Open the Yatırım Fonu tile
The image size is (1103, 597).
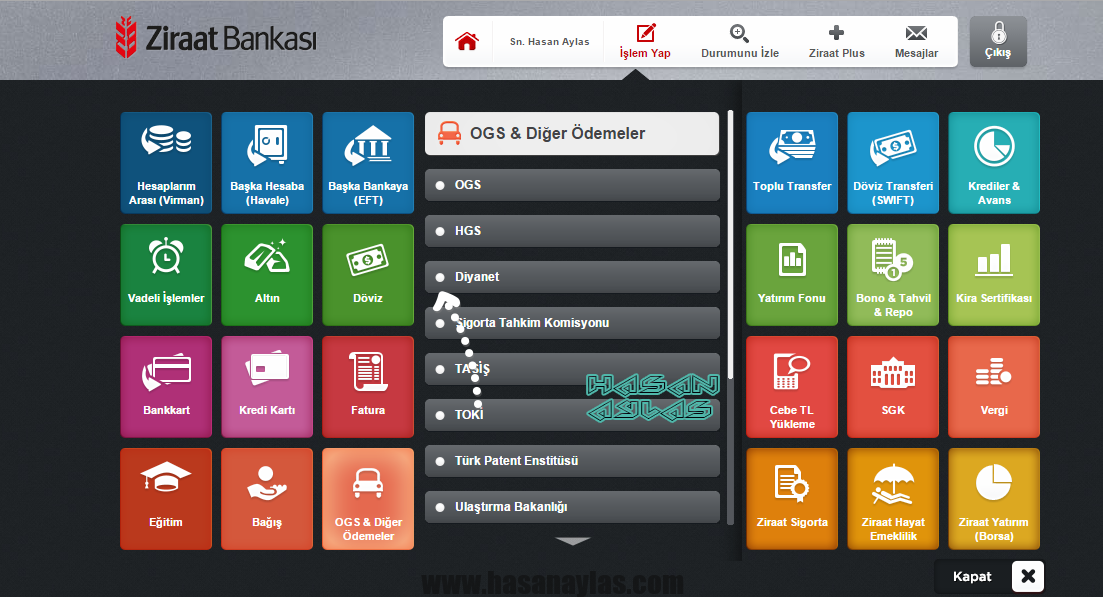point(792,274)
